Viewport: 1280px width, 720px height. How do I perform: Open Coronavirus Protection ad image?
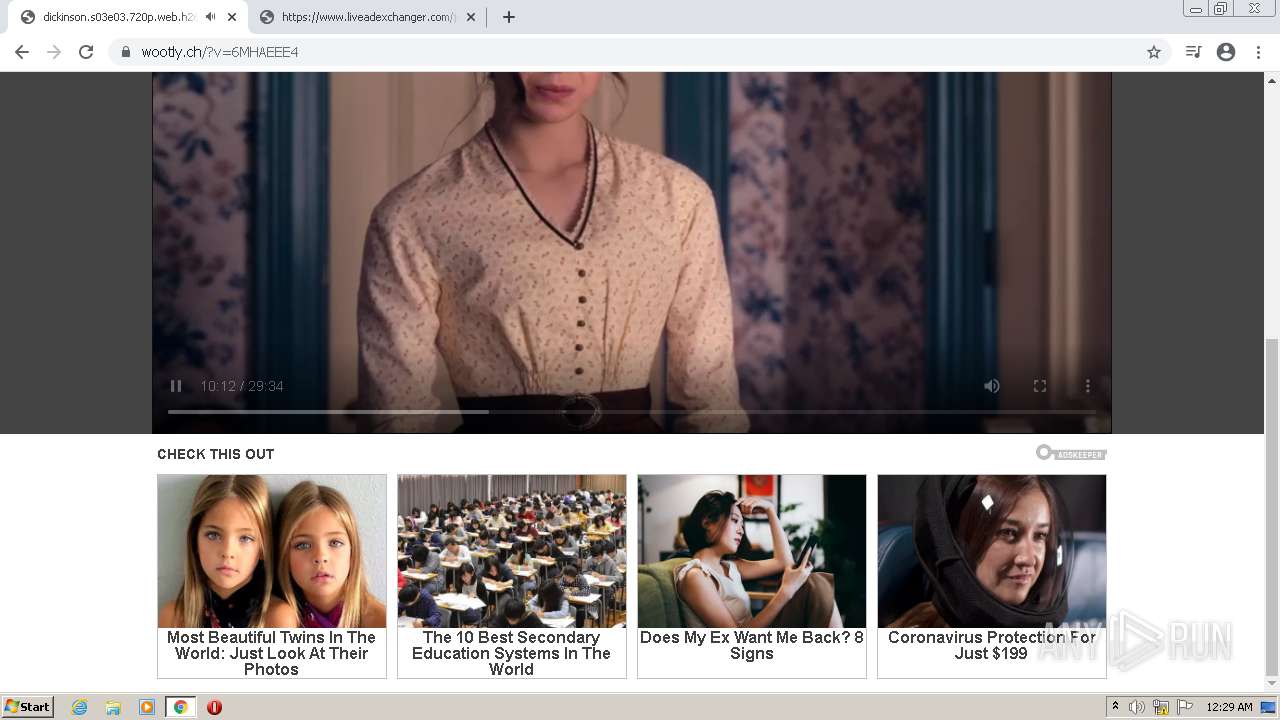[992, 551]
